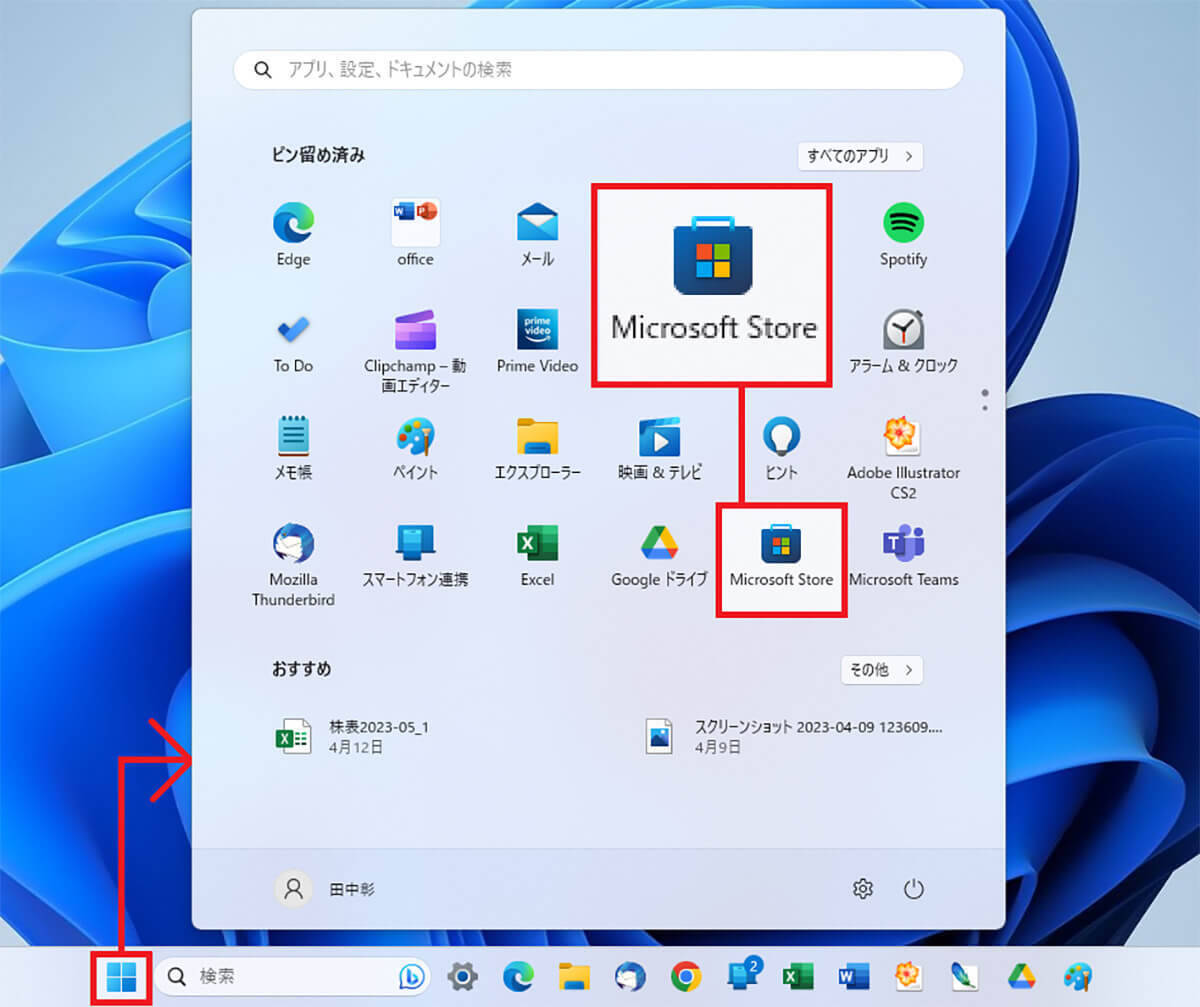This screenshot has width=1200, height=1007.
Task: Open the メール app
Action: pos(537,233)
